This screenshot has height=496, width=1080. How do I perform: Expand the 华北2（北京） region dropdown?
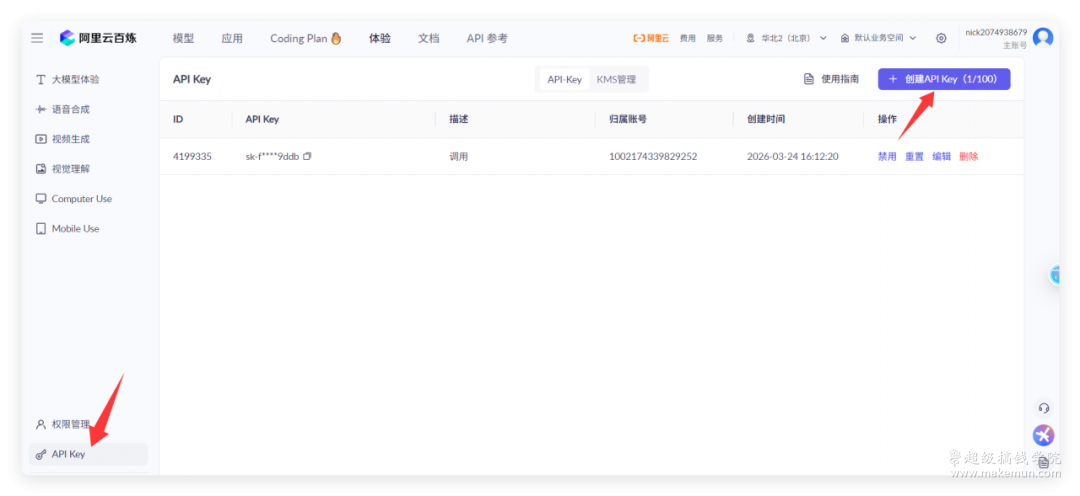coord(787,38)
